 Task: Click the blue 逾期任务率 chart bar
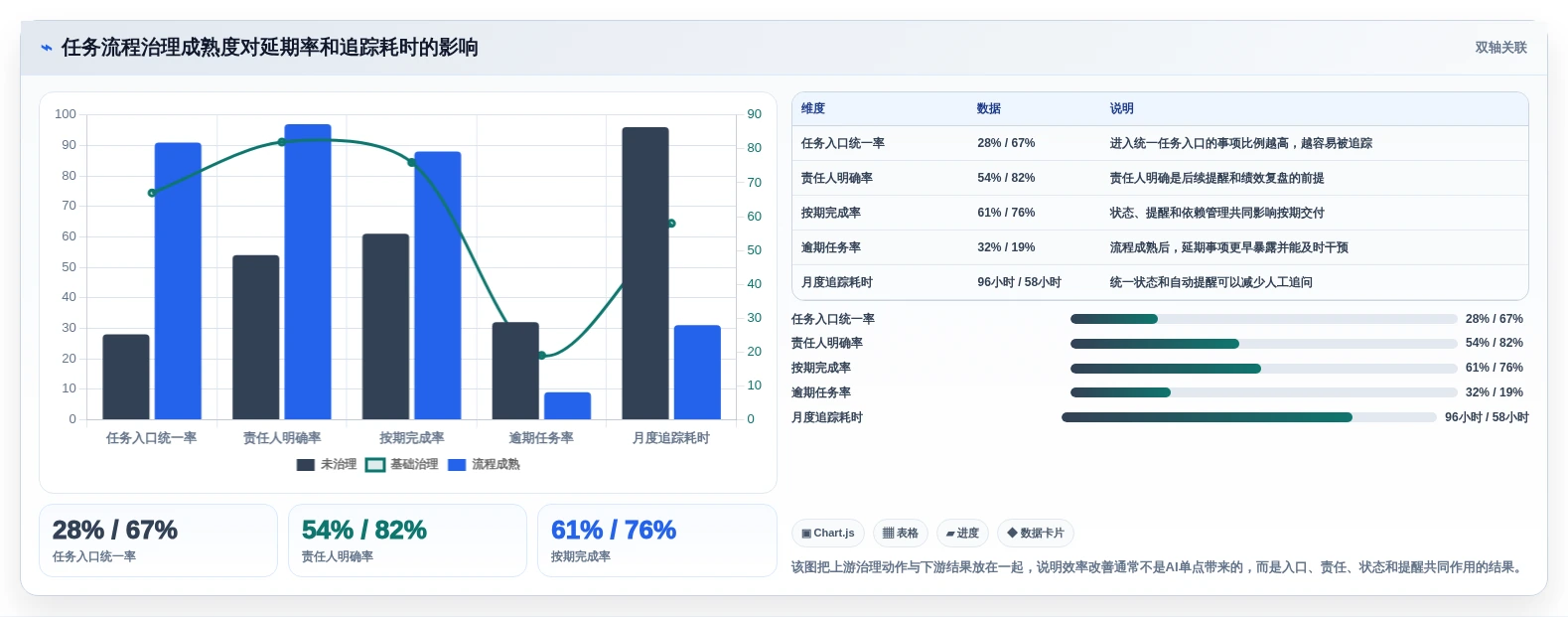pos(567,405)
